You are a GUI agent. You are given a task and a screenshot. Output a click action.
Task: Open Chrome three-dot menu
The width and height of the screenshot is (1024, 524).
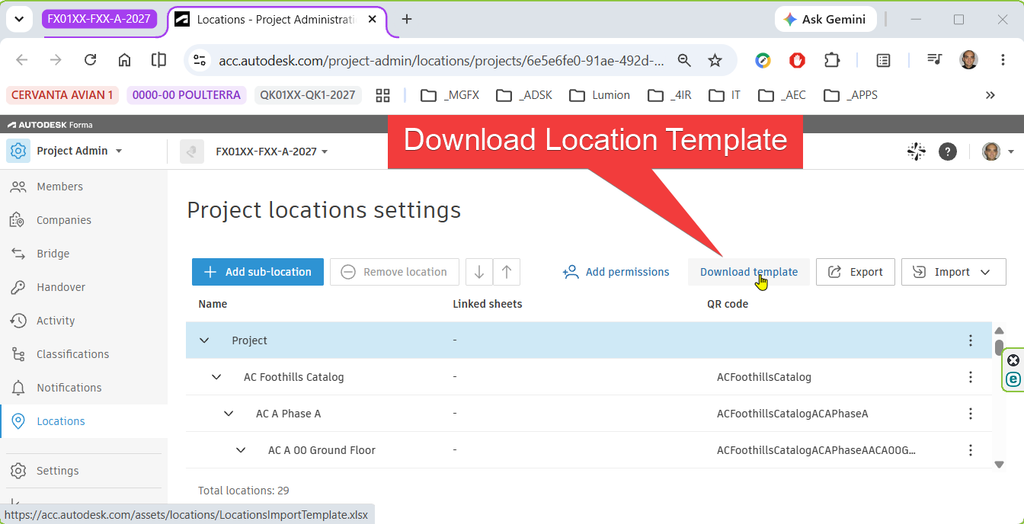coord(1003,60)
